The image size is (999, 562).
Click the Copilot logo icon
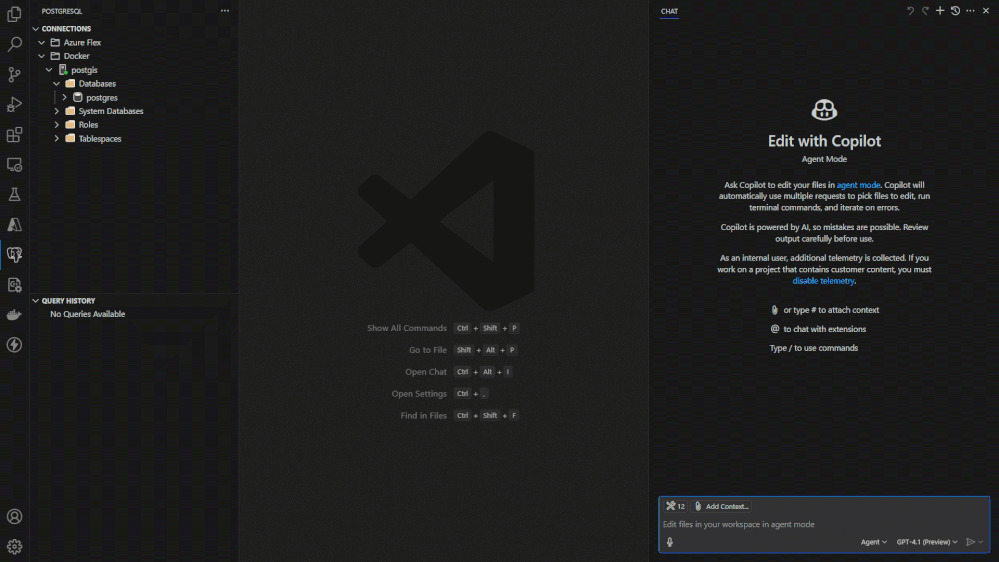point(824,110)
